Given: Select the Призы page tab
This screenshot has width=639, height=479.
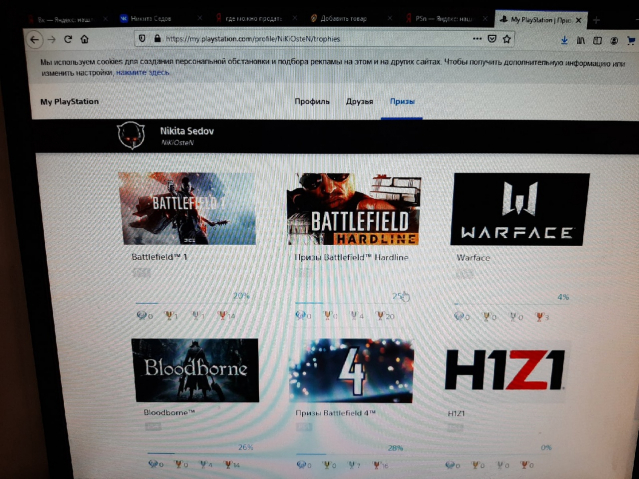Looking at the screenshot, I should coord(402,102).
